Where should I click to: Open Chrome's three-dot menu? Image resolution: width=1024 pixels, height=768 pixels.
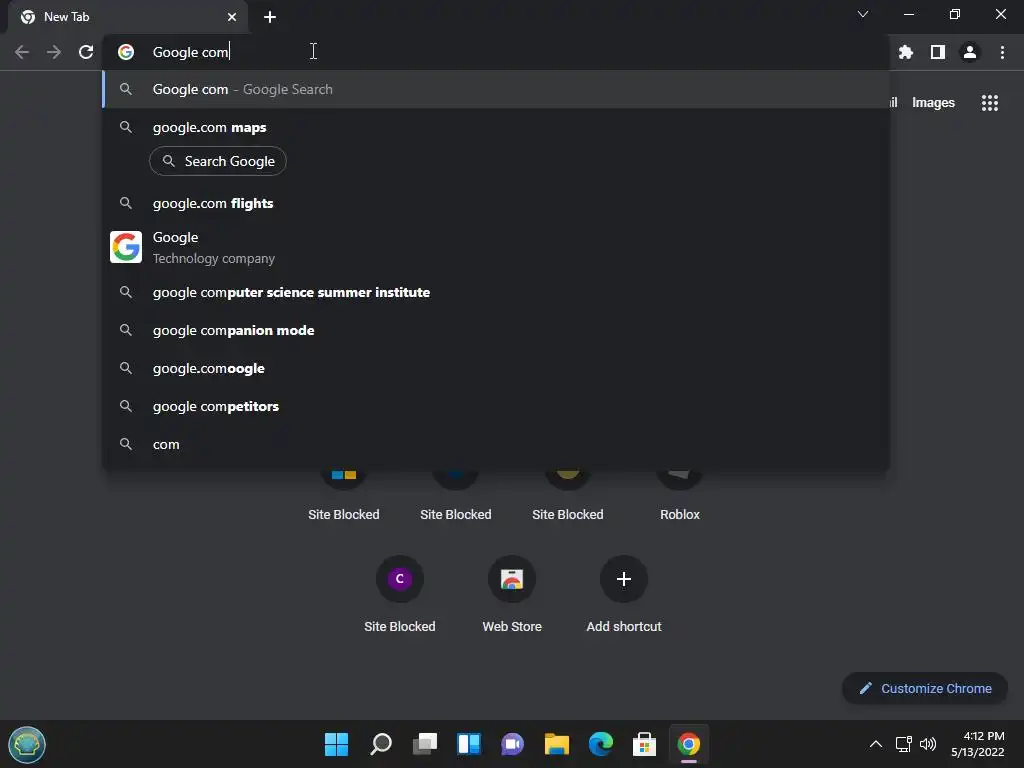tap(1002, 52)
